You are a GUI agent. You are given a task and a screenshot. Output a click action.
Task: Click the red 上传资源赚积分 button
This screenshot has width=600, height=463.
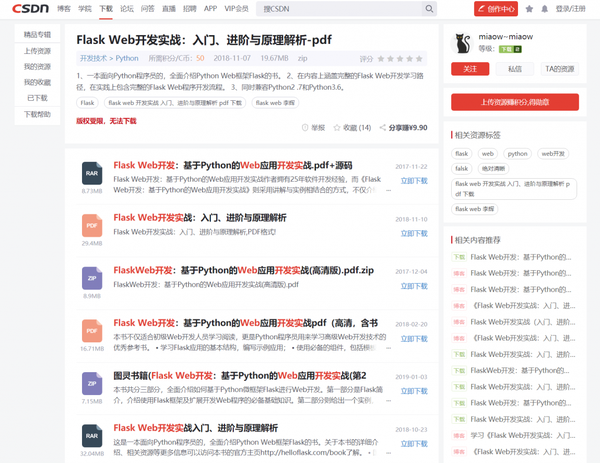pos(515,102)
